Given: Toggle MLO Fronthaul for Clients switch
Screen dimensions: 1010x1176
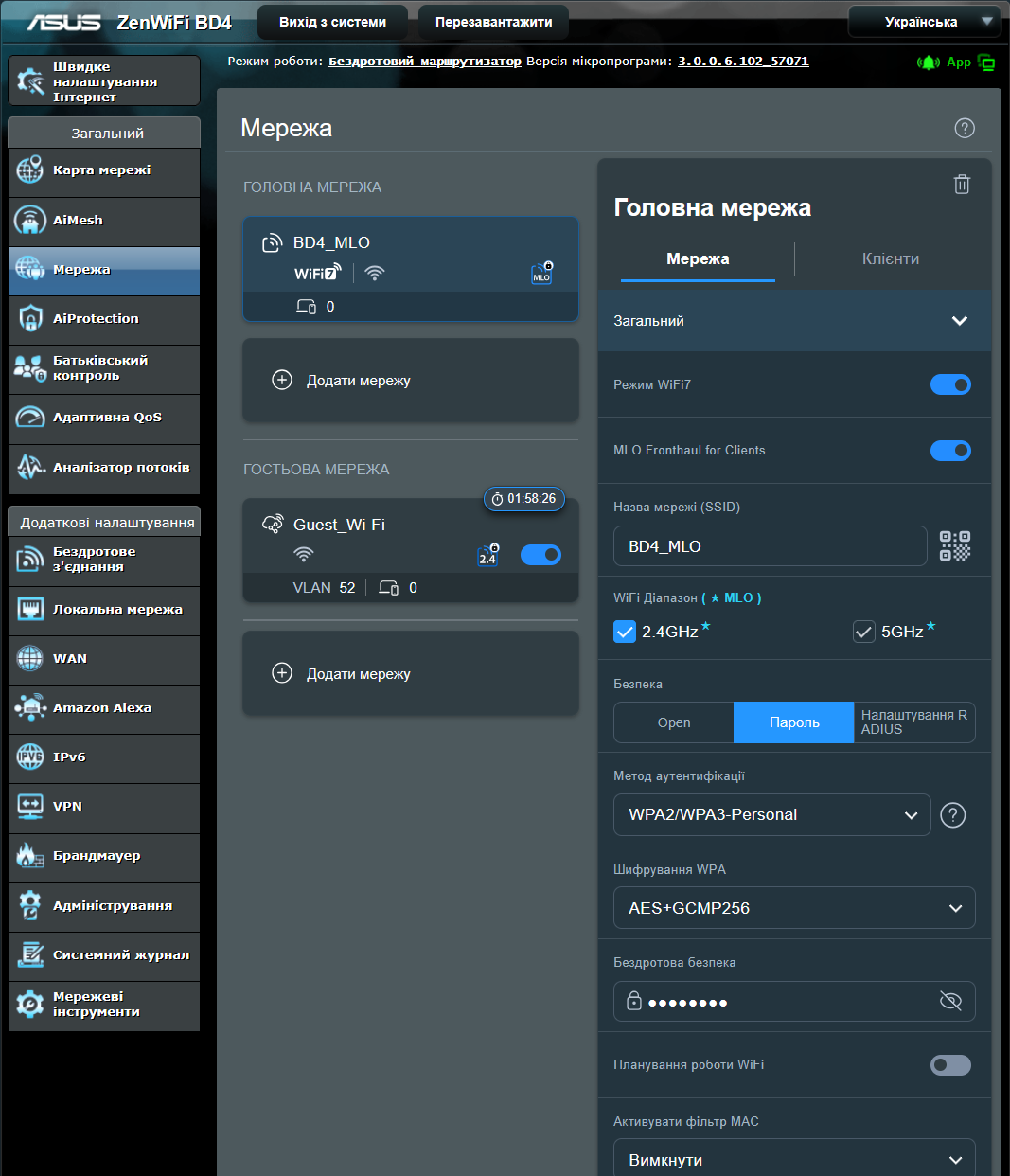Looking at the screenshot, I should (x=950, y=451).
